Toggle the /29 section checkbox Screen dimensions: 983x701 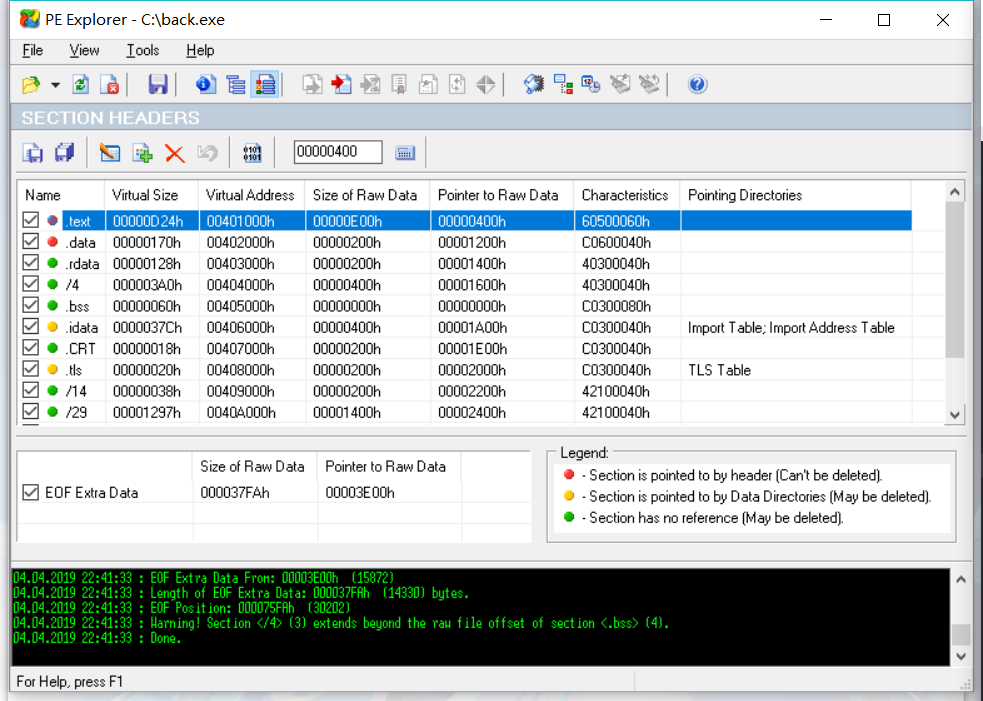[31, 412]
